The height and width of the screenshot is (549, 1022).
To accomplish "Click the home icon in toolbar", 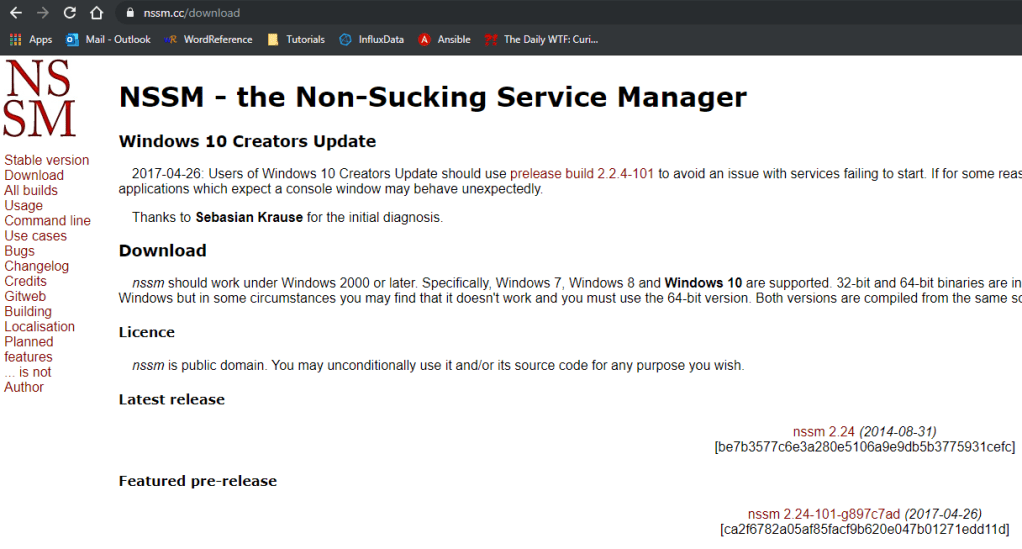I will (96, 13).
